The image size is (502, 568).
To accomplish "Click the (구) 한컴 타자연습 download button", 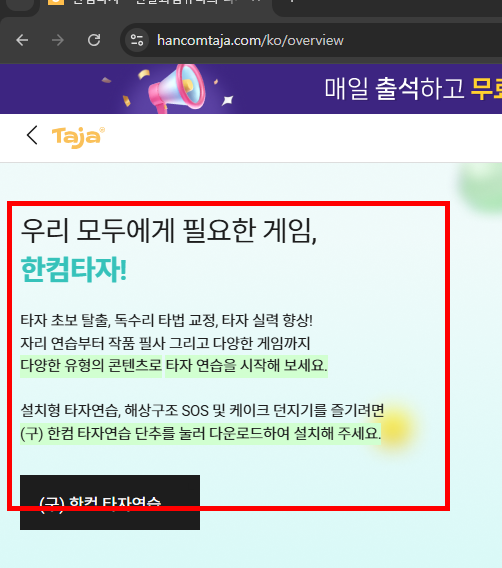I will (x=110, y=502).
